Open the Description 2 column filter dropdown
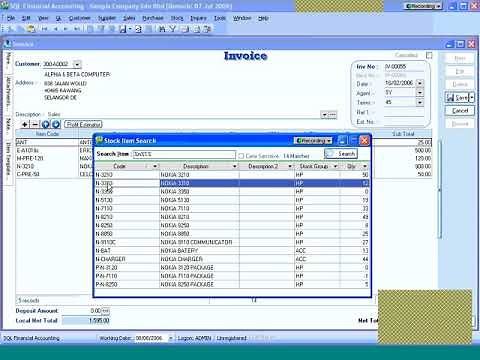 (290, 166)
